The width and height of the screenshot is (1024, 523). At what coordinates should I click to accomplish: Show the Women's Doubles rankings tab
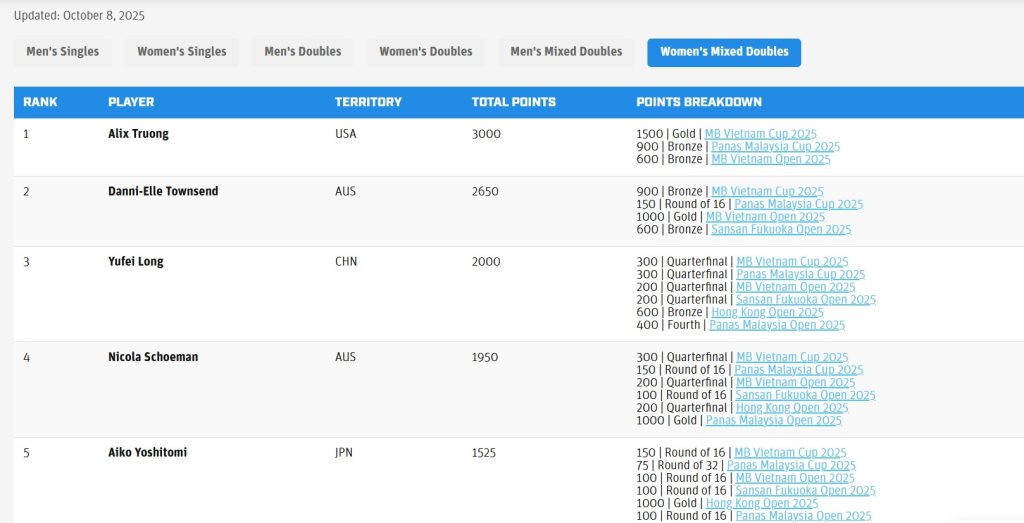pos(425,52)
